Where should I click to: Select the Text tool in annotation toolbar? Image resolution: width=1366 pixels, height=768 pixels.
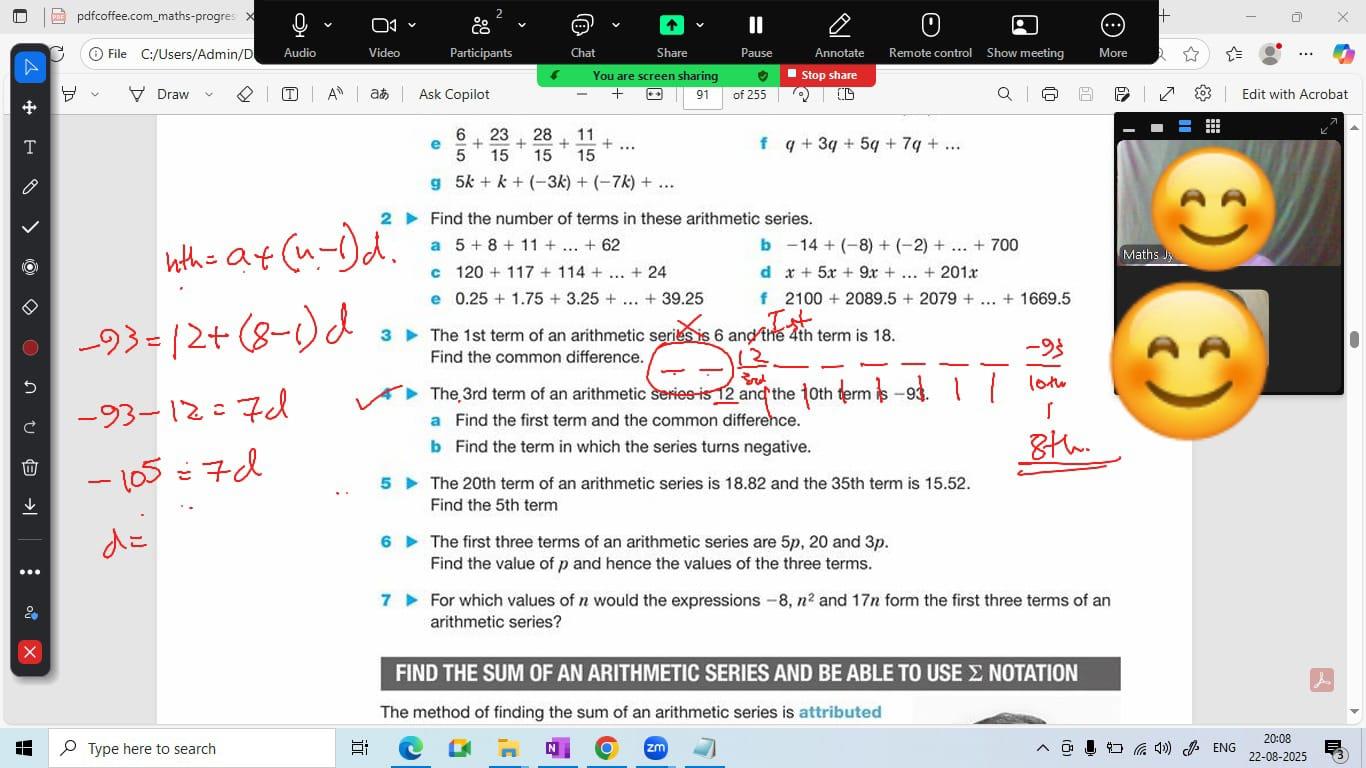click(30, 147)
